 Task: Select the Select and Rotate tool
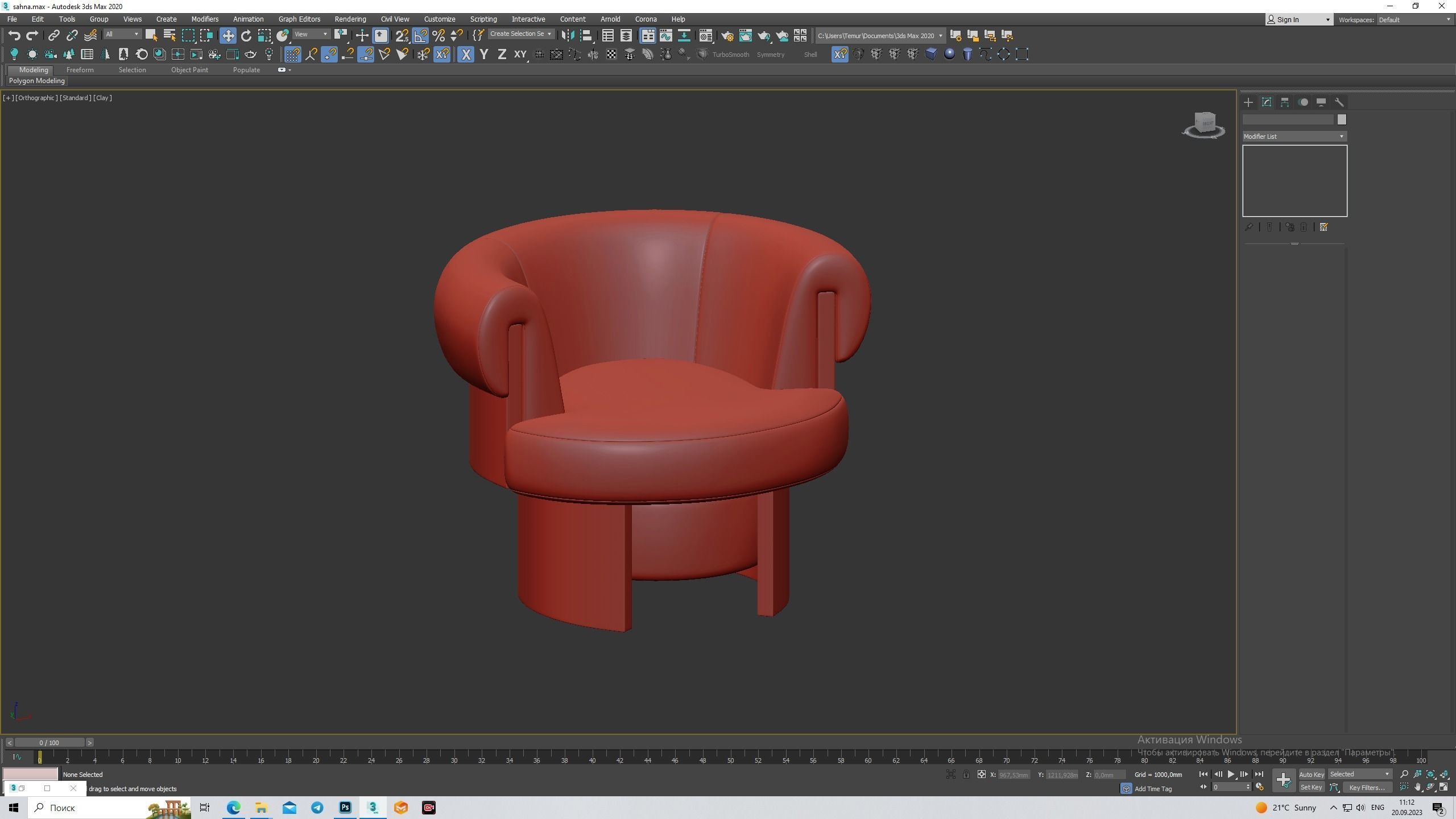(x=246, y=36)
